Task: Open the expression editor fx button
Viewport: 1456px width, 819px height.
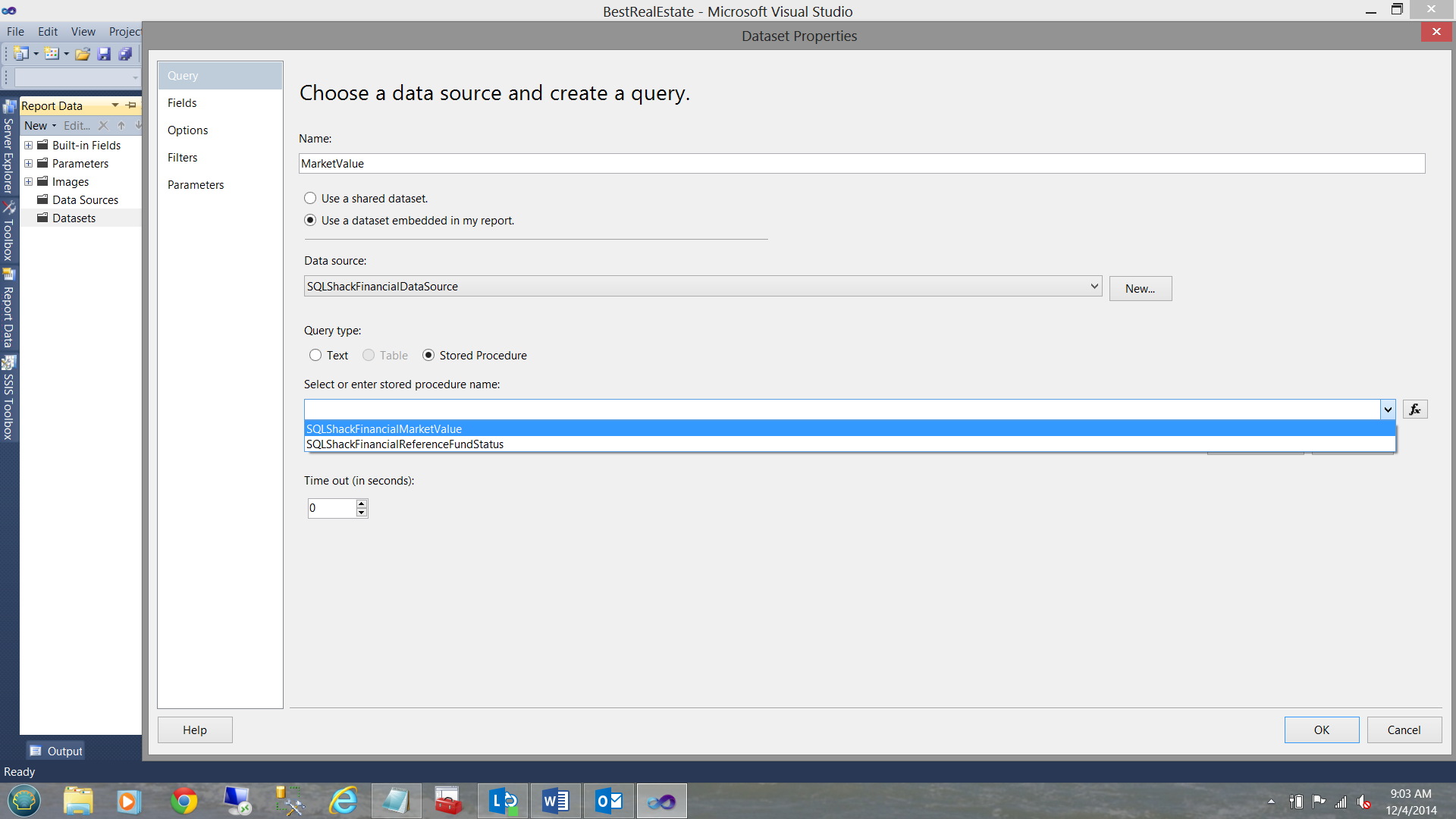Action: pos(1415,409)
